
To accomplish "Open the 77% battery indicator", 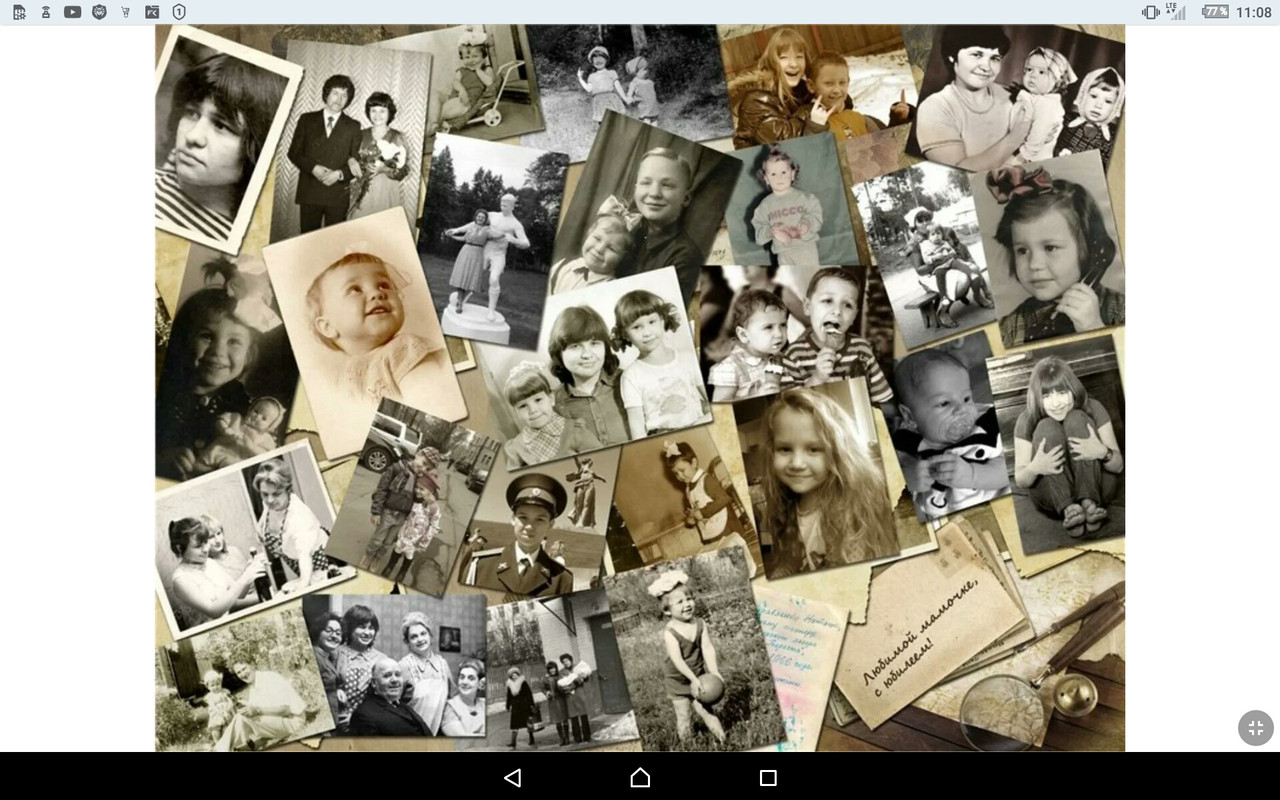I will click(x=1215, y=12).
